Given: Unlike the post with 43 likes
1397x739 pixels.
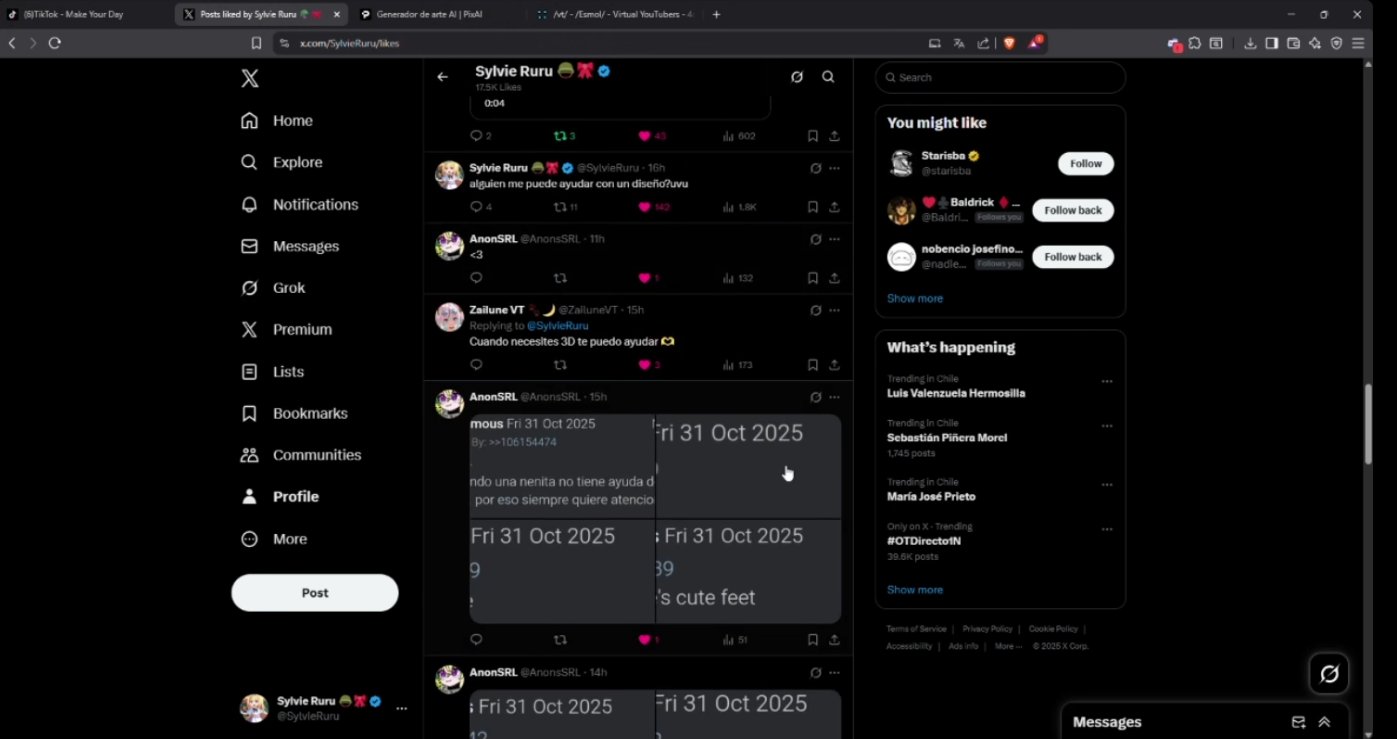Looking at the screenshot, I should 645,136.
